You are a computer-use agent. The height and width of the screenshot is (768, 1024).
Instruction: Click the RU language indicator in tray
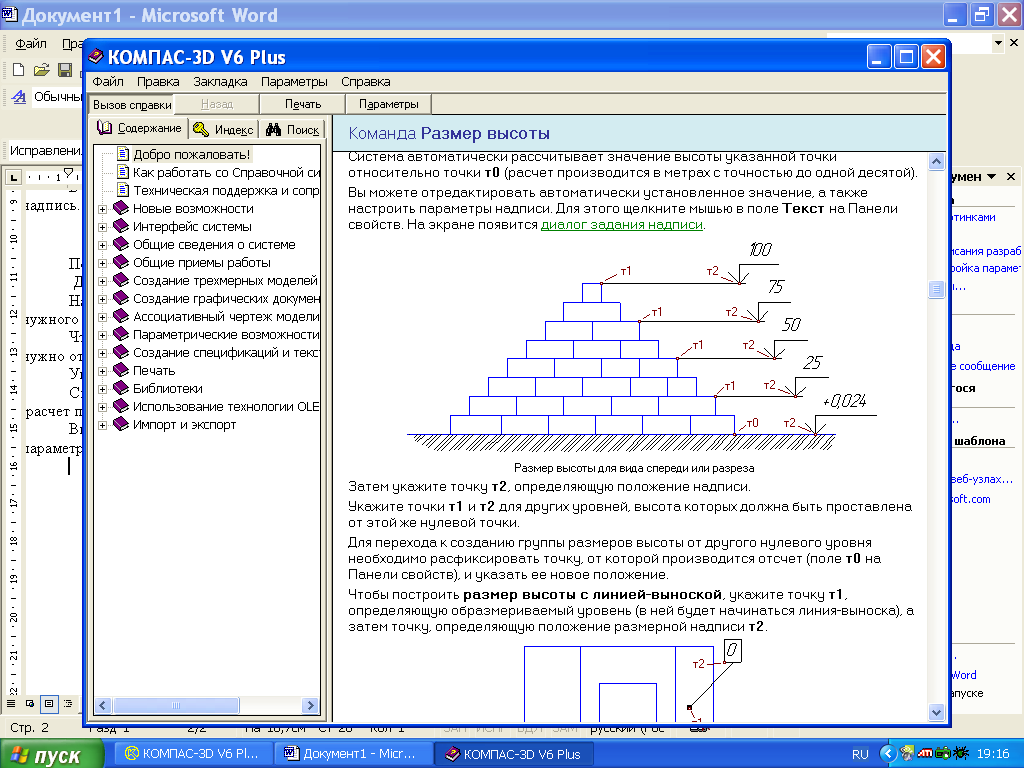tap(860, 754)
